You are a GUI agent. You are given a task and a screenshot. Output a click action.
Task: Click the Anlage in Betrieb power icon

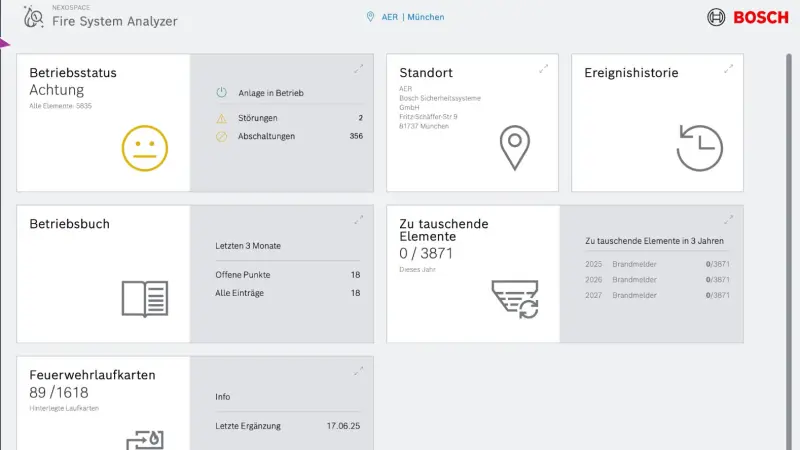(x=222, y=93)
